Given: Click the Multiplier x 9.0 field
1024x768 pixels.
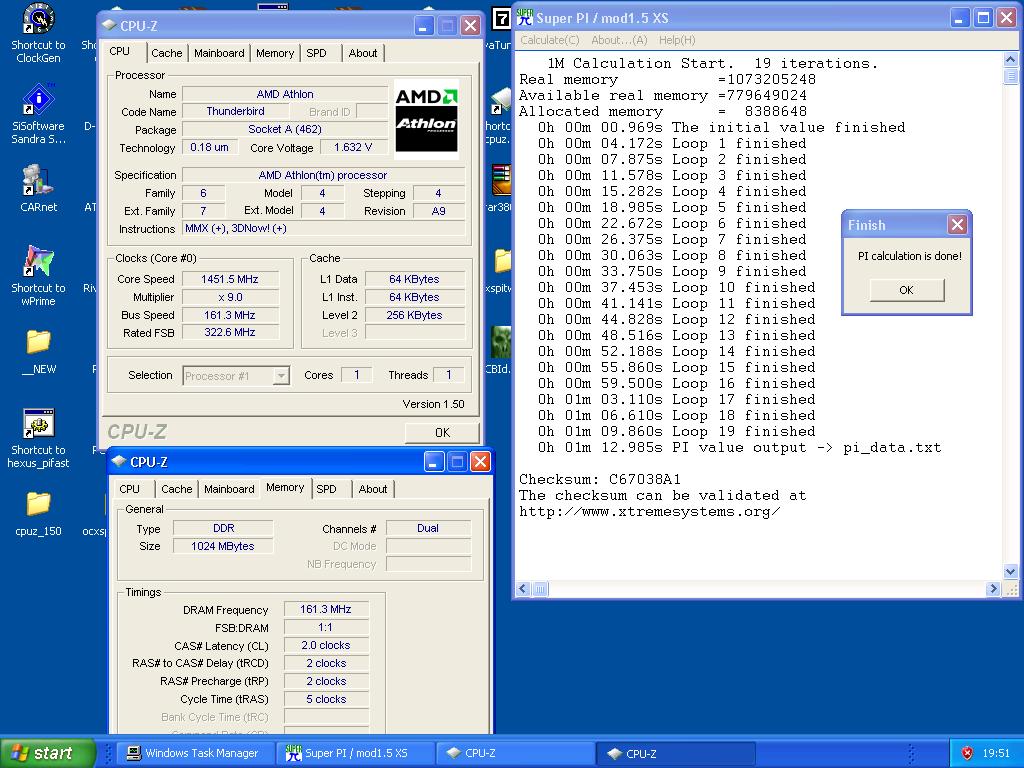Looking at the screenshot, I should pyautogui.click(x=230, y=297).
